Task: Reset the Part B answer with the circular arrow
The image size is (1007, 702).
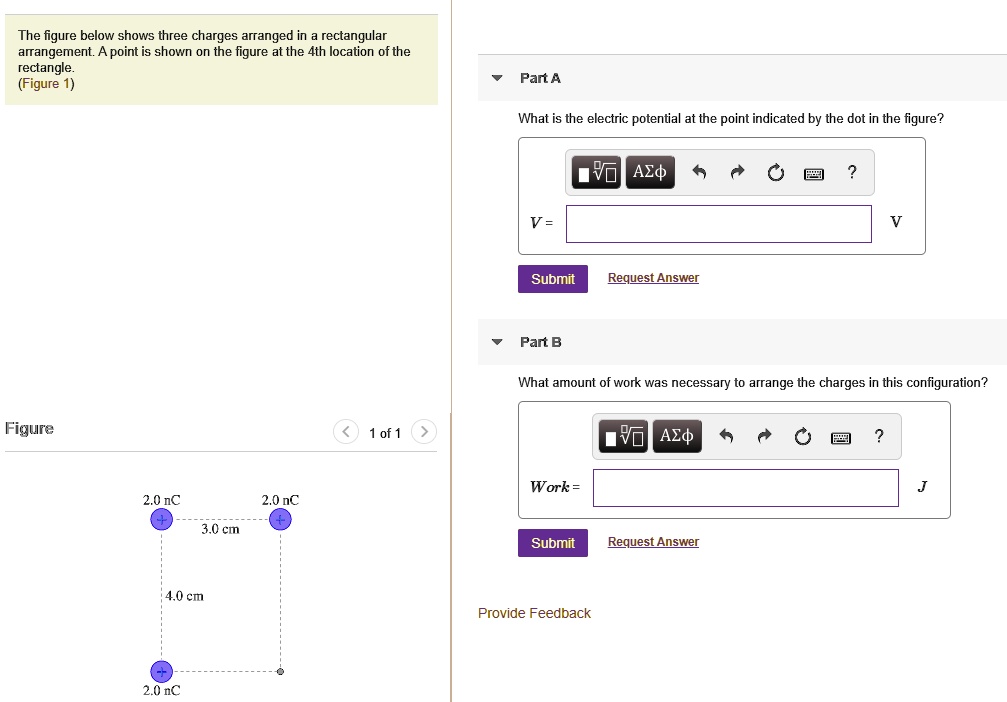Action: (x=802, y=437)
